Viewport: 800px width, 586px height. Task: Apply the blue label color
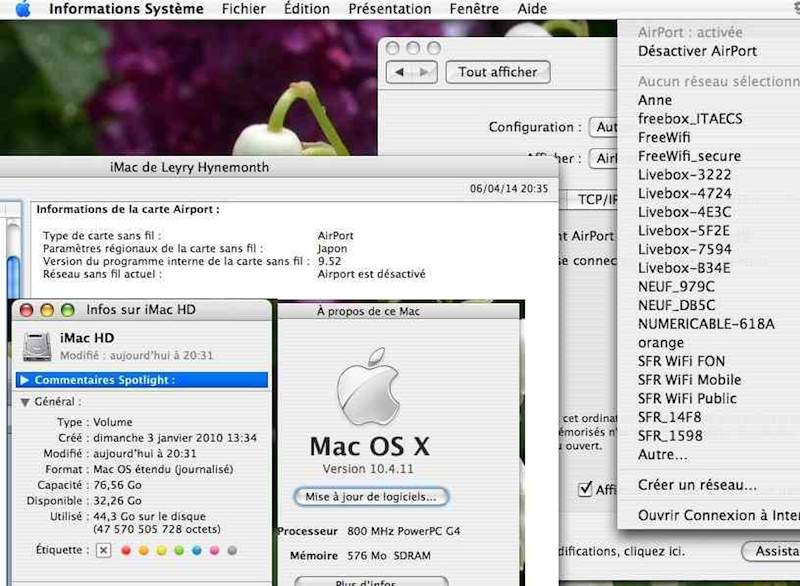(x=197, y=550)
